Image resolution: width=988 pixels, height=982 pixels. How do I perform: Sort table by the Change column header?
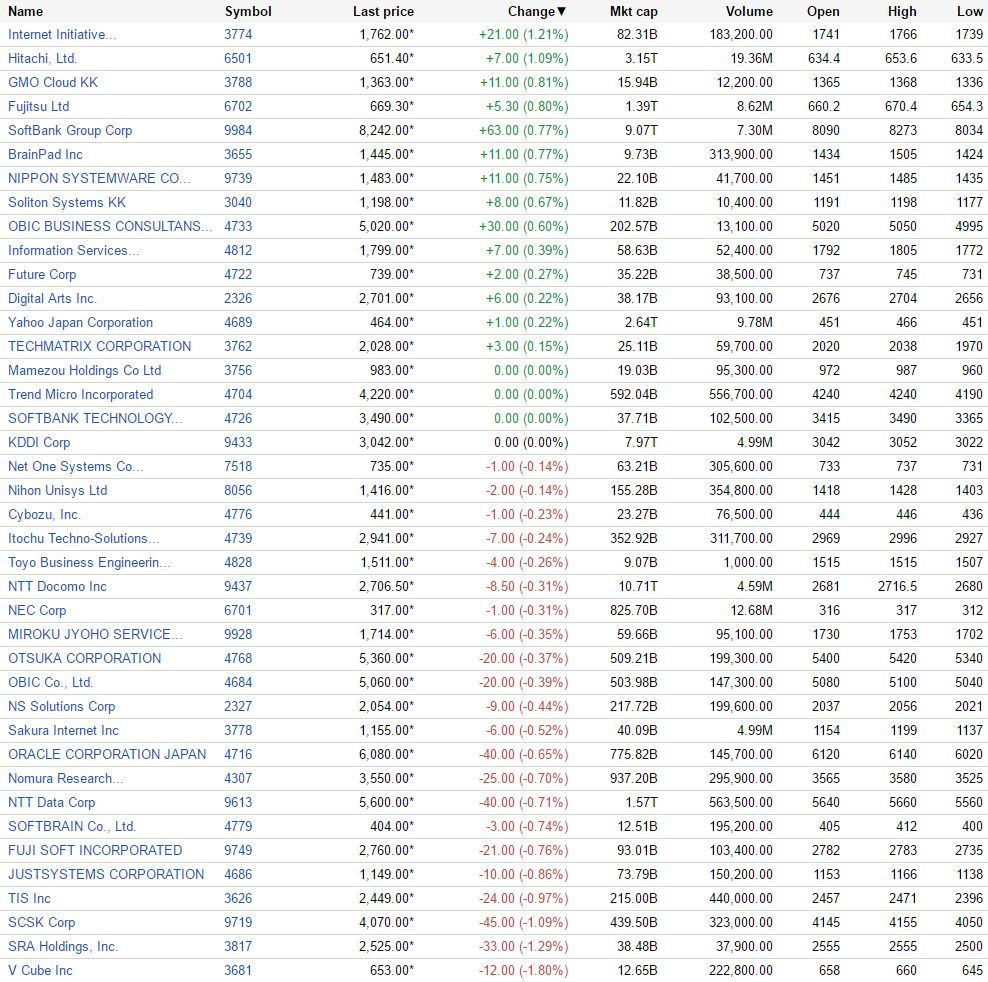click(537, 11)
